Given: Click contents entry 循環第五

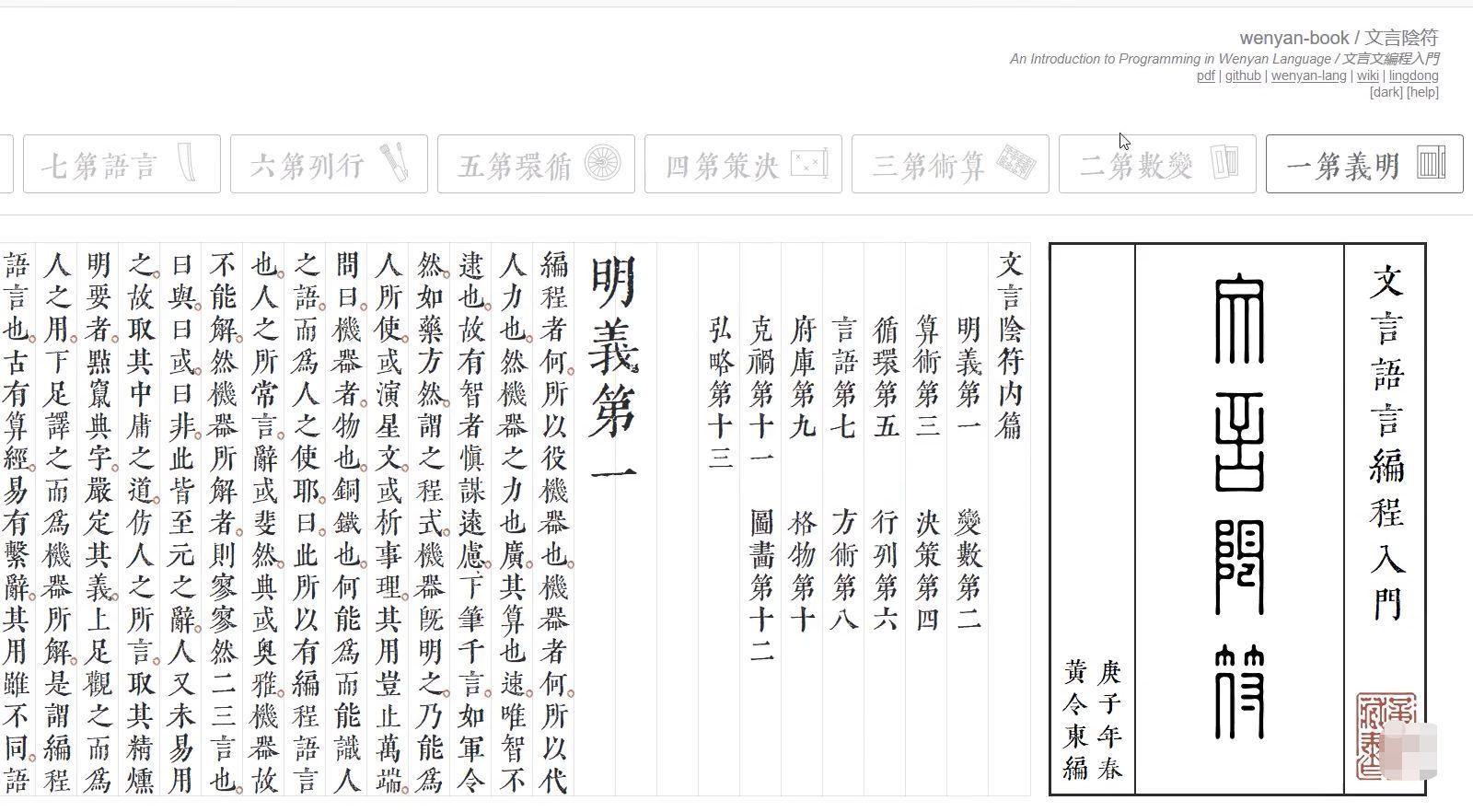Looking at the screenshot, I should click(x=886, y=377).
